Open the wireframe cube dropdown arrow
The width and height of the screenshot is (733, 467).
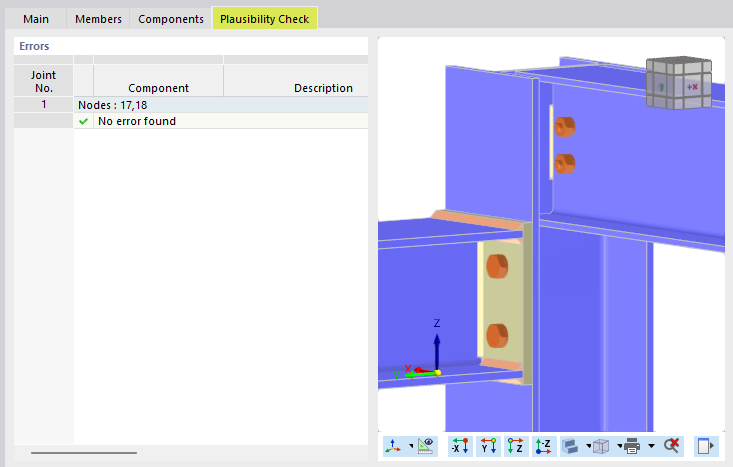619,446
